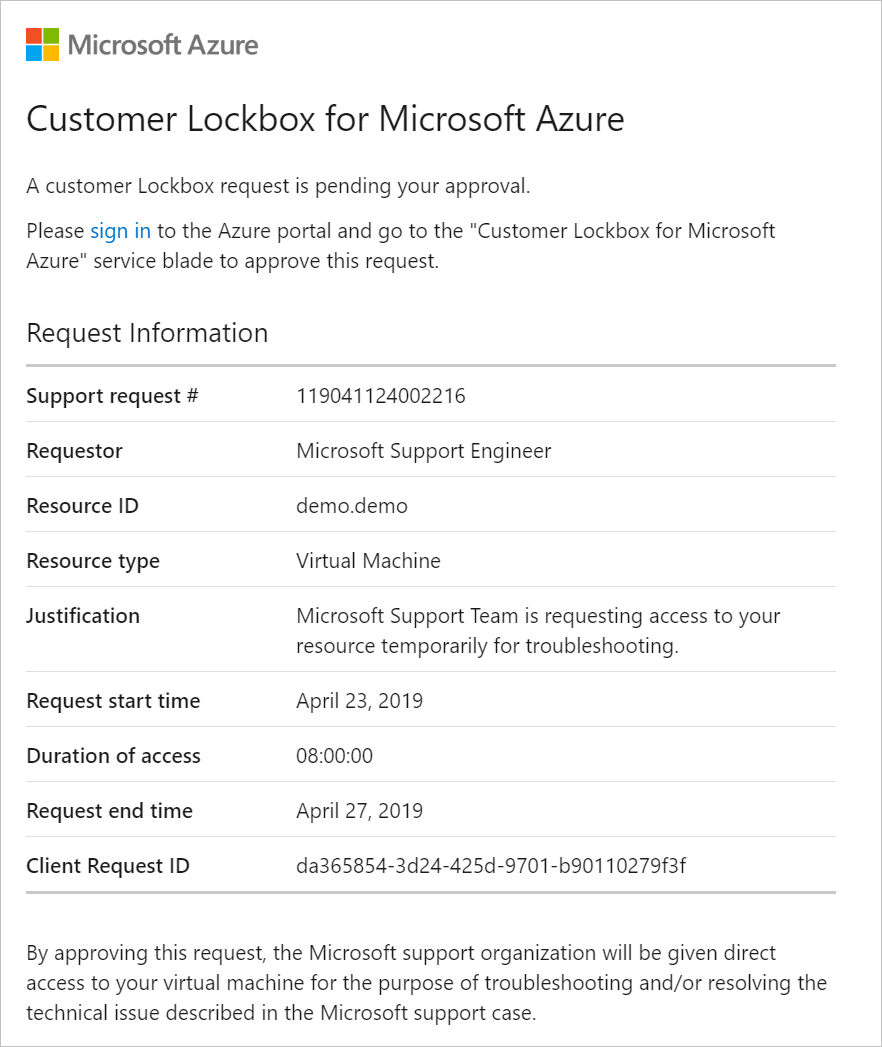Viewport: 882px width, 1047px height.
Task: Select the Request start time April 23, 2019
Action: (x=359, y=700)
